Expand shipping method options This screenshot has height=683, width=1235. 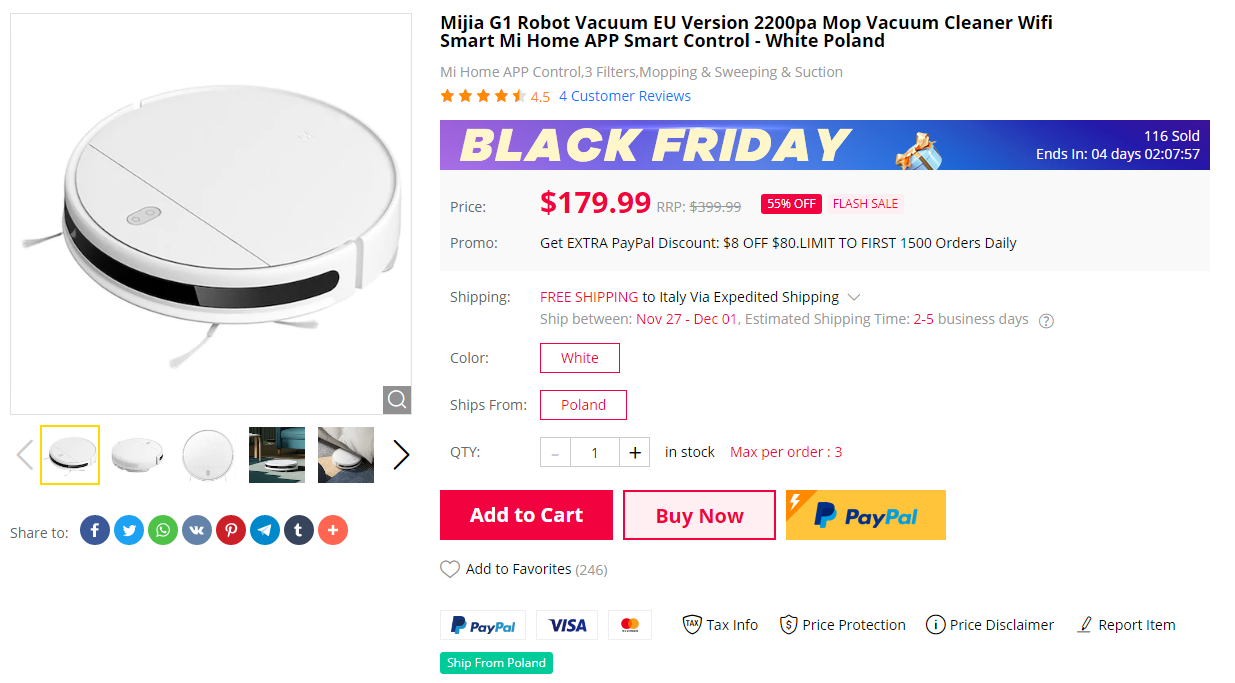click(x=854, y=297)
